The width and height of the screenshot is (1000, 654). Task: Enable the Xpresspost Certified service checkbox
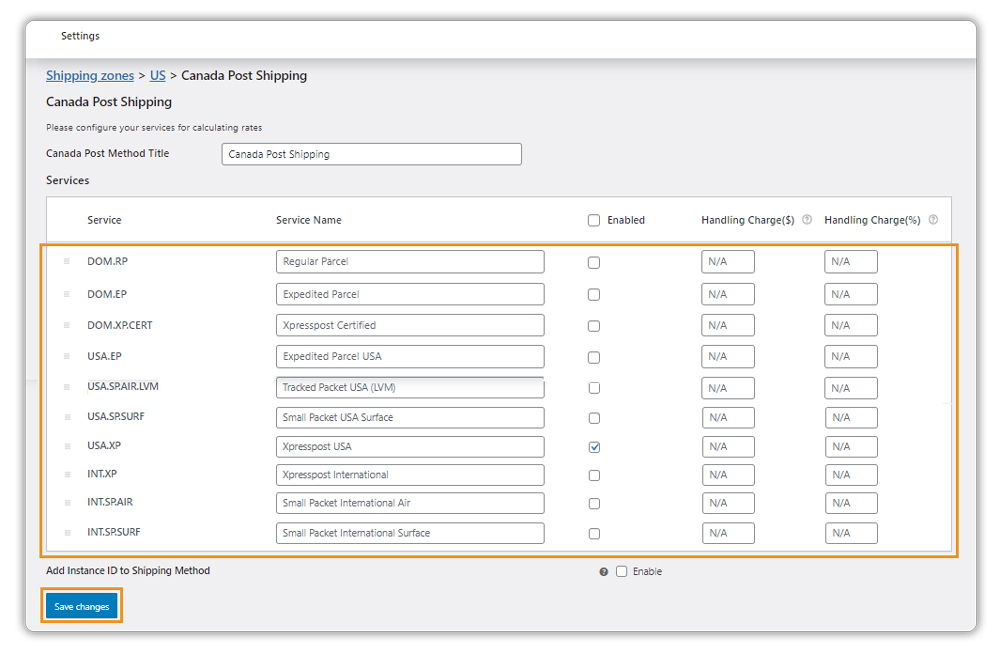coord(594,326)
